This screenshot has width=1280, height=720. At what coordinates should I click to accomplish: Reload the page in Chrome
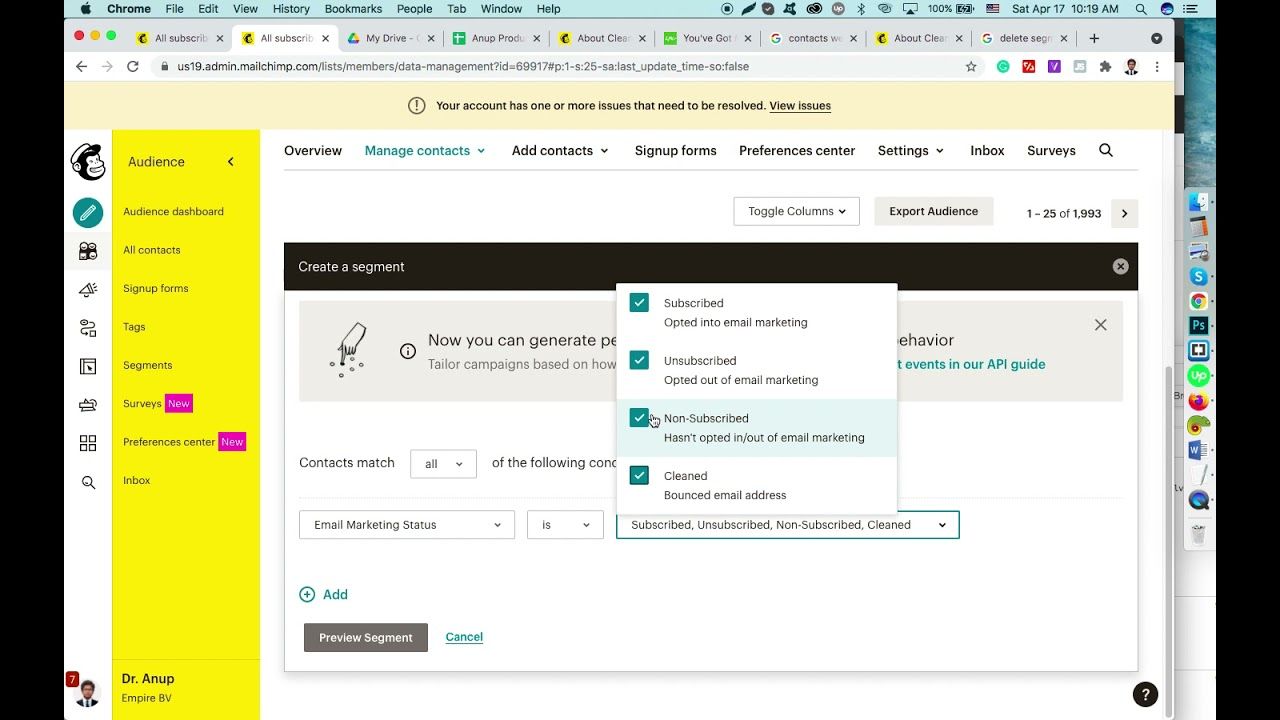coord(132,66)
